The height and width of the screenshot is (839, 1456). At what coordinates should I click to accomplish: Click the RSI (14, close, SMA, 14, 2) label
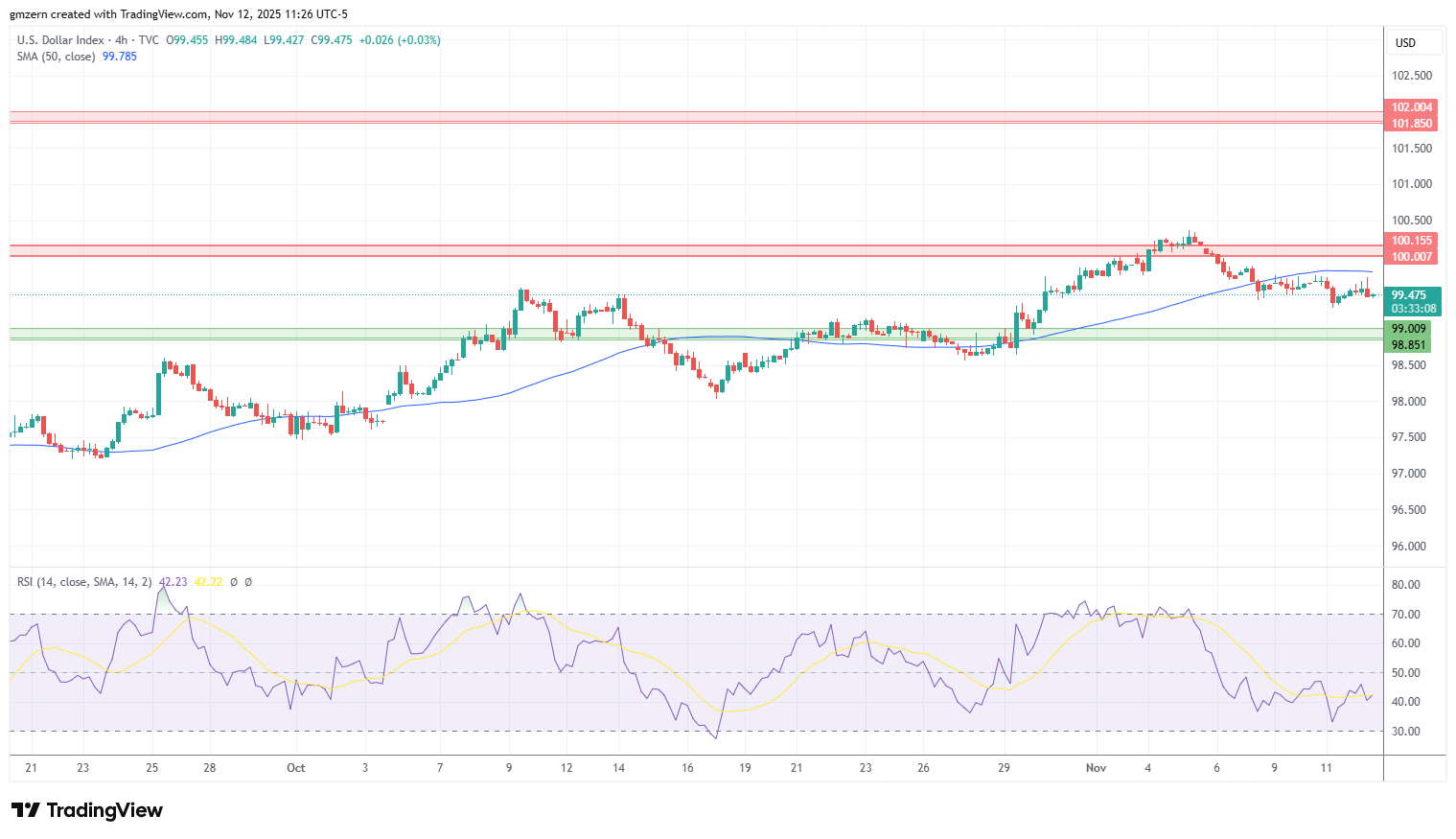coord(84,582)
